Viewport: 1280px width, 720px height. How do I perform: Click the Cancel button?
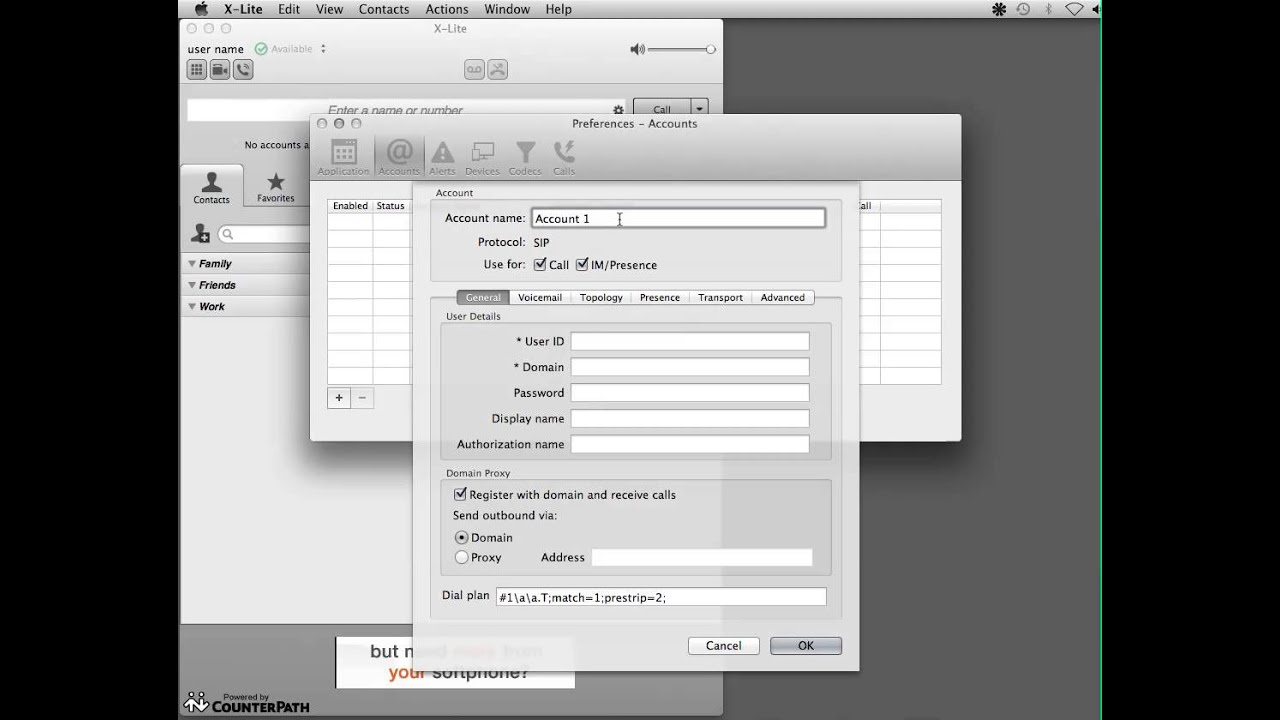tap(723, 646)
